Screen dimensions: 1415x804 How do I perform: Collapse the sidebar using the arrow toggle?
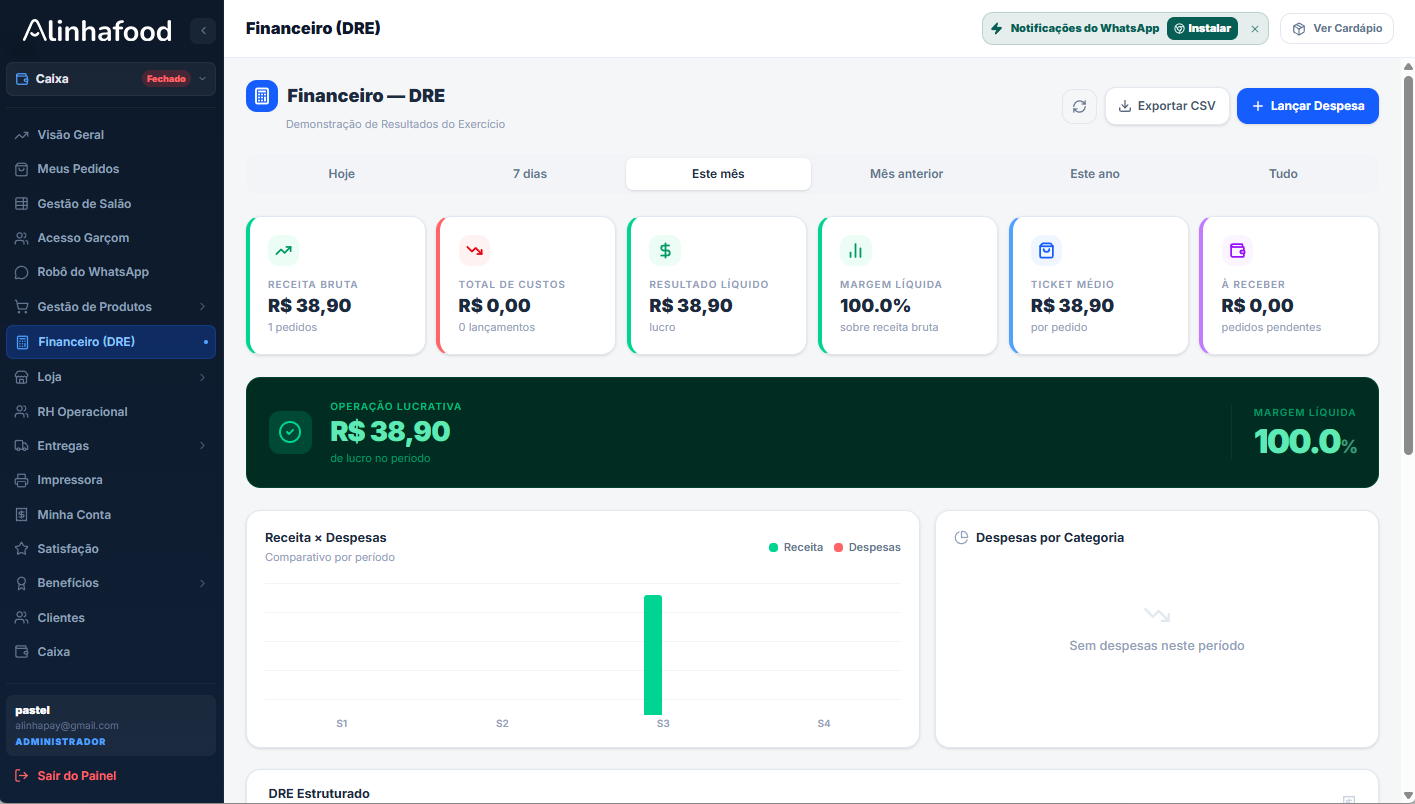pos(203,30)
